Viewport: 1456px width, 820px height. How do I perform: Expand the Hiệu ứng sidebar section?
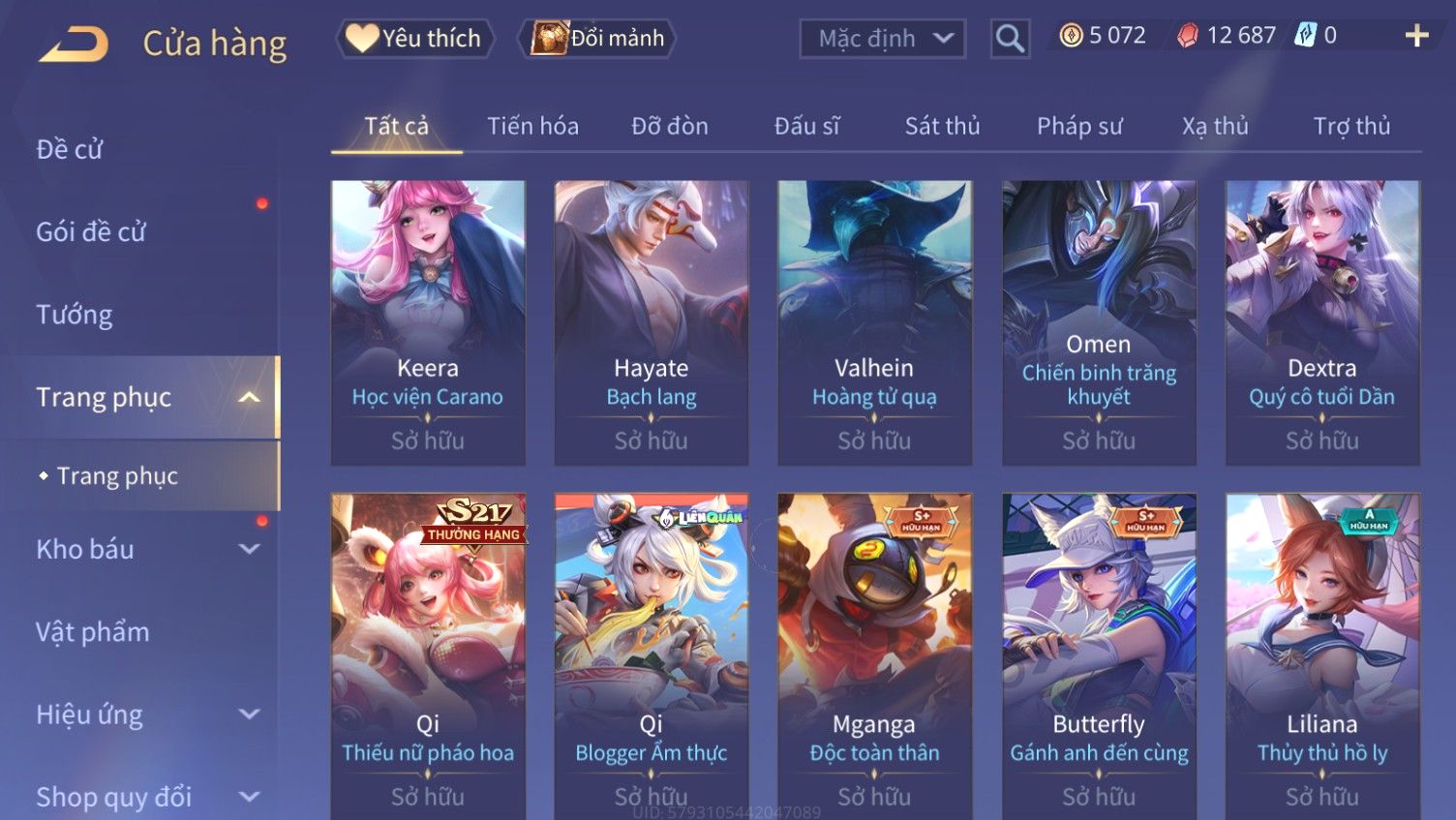pyautogui.click(x=249, y=714)
